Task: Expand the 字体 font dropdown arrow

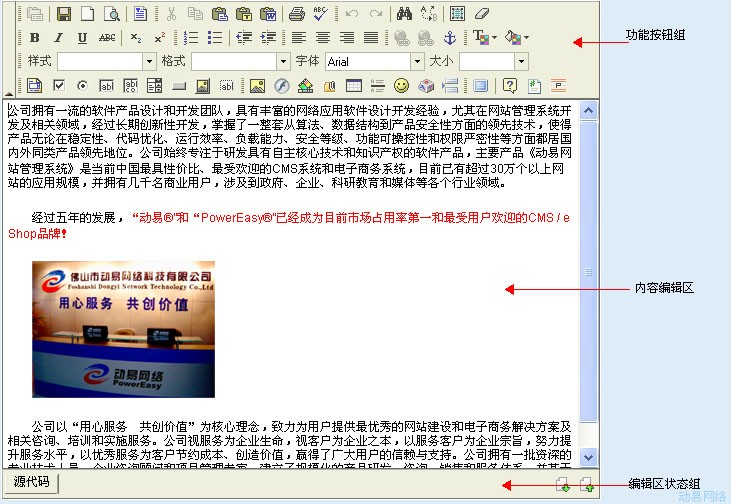Action: [x=417, y=61]
